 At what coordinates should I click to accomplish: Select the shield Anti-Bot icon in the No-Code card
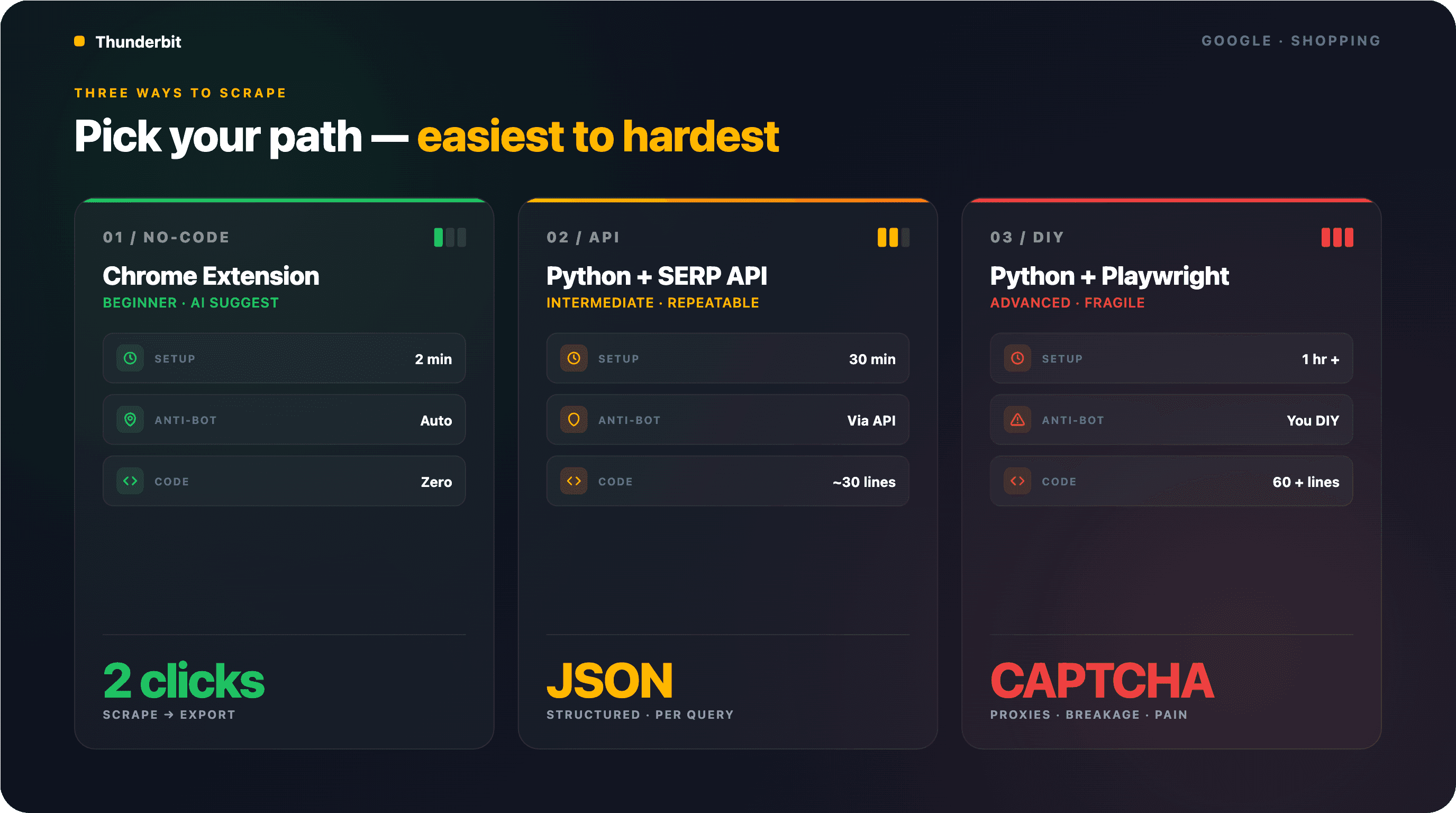(130, 420)
